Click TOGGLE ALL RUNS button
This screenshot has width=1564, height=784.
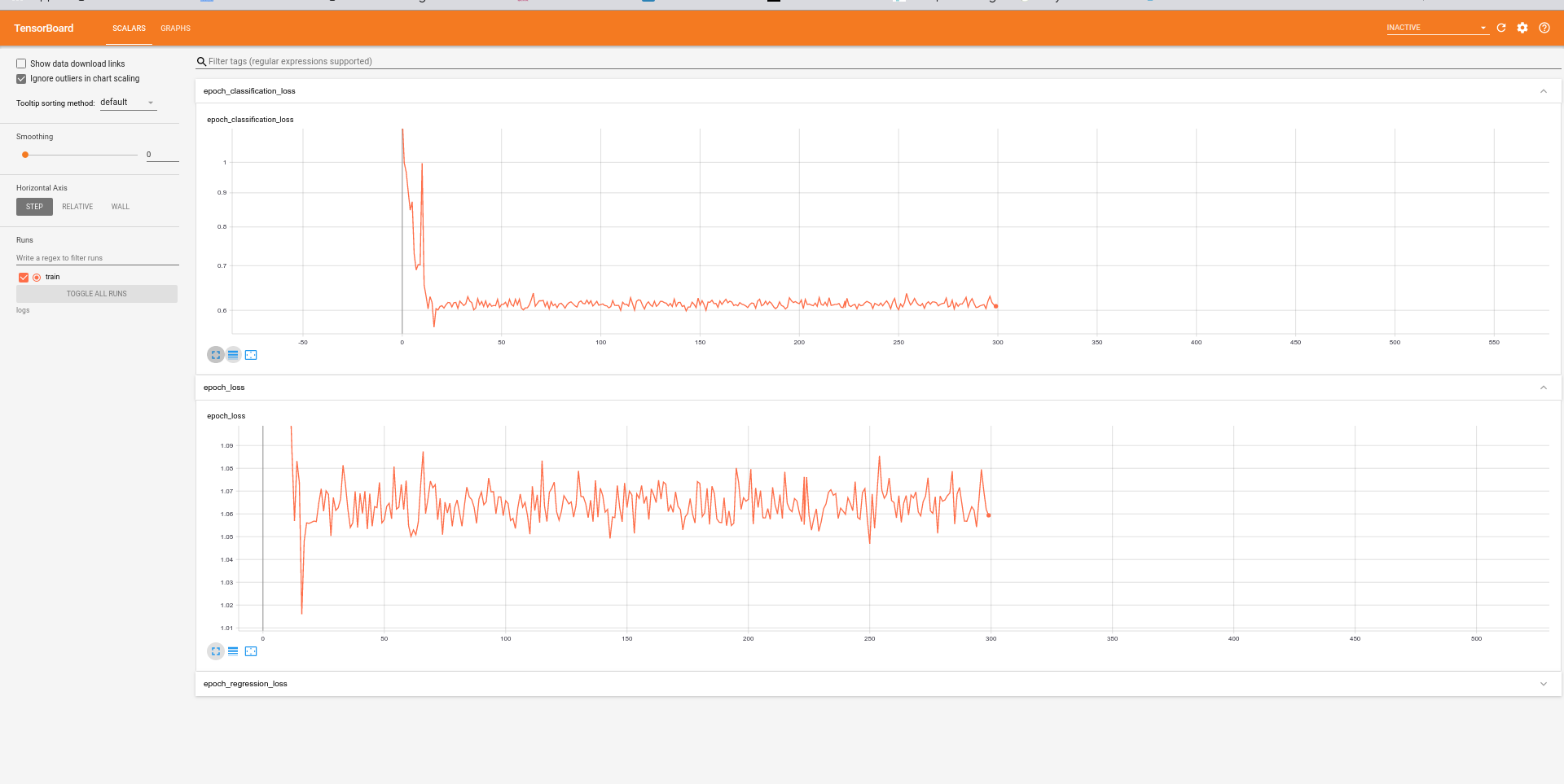pyautogui.click(x=96, y=294)
